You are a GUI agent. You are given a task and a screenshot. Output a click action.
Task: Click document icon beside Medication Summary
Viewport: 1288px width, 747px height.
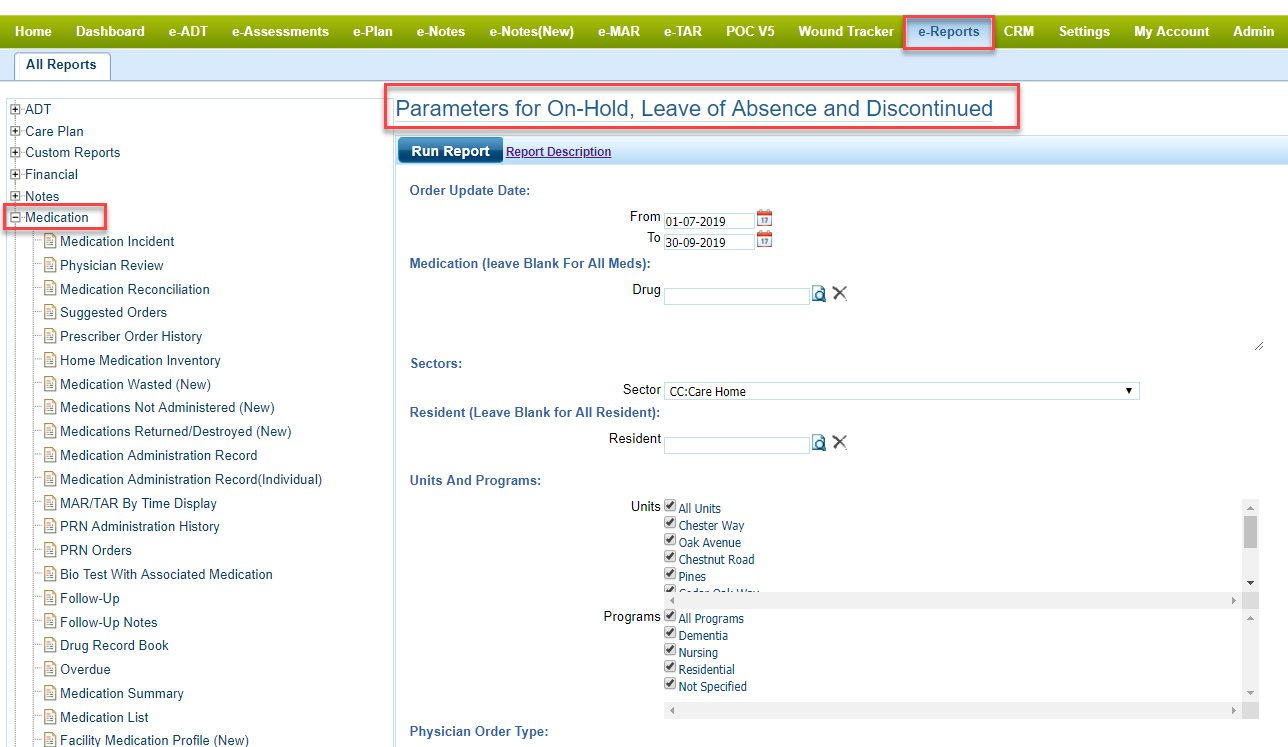(x=50, y=693)
